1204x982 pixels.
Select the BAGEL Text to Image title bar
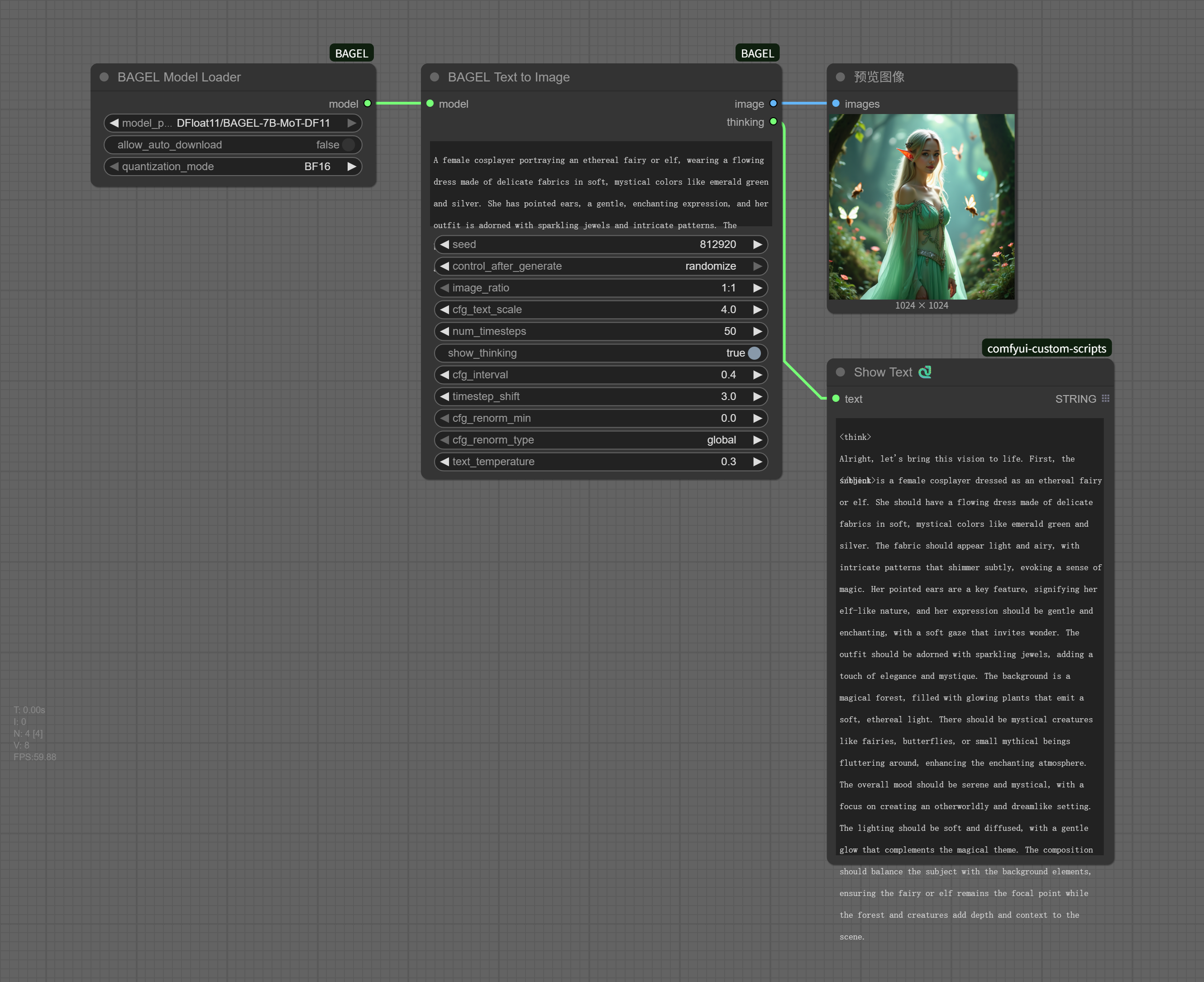point(601,77)
